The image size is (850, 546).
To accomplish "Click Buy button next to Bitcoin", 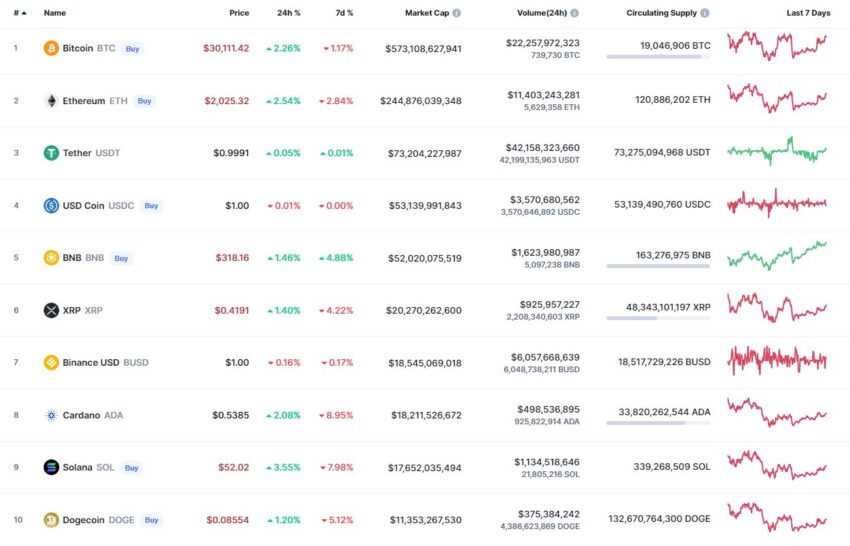I will pyautogui.click(x=132, y=49).
